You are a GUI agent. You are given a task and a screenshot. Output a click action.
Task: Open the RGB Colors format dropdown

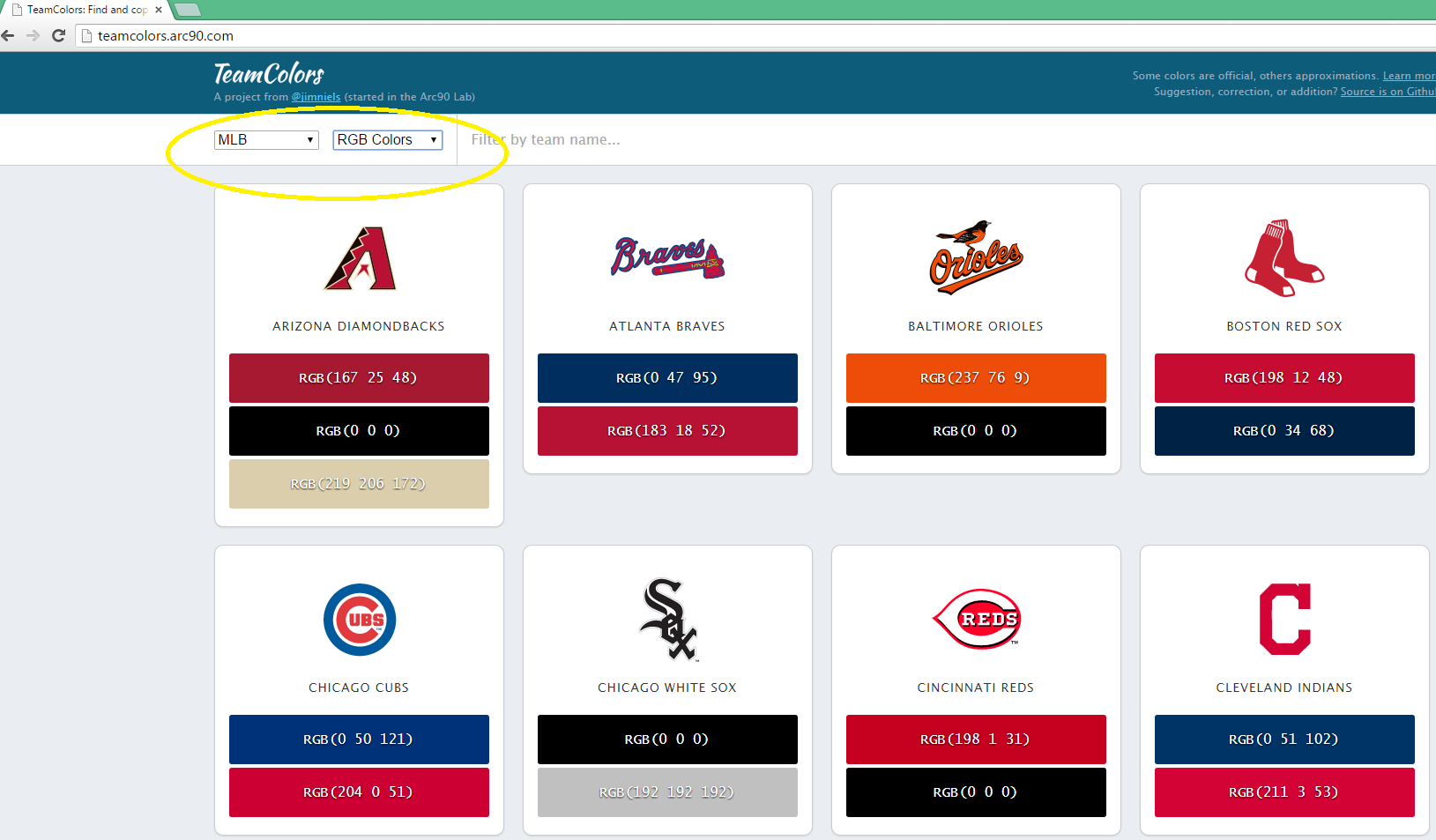click(388, 139)
